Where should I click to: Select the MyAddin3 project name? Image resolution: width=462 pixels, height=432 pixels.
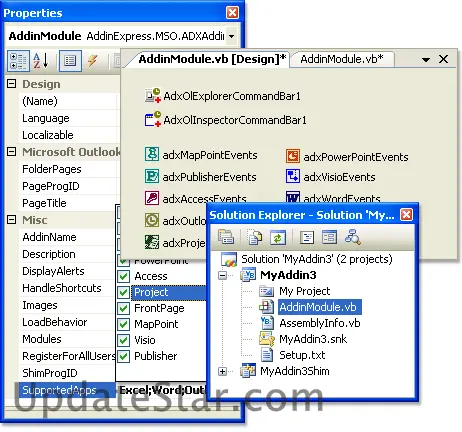point(288,275)
